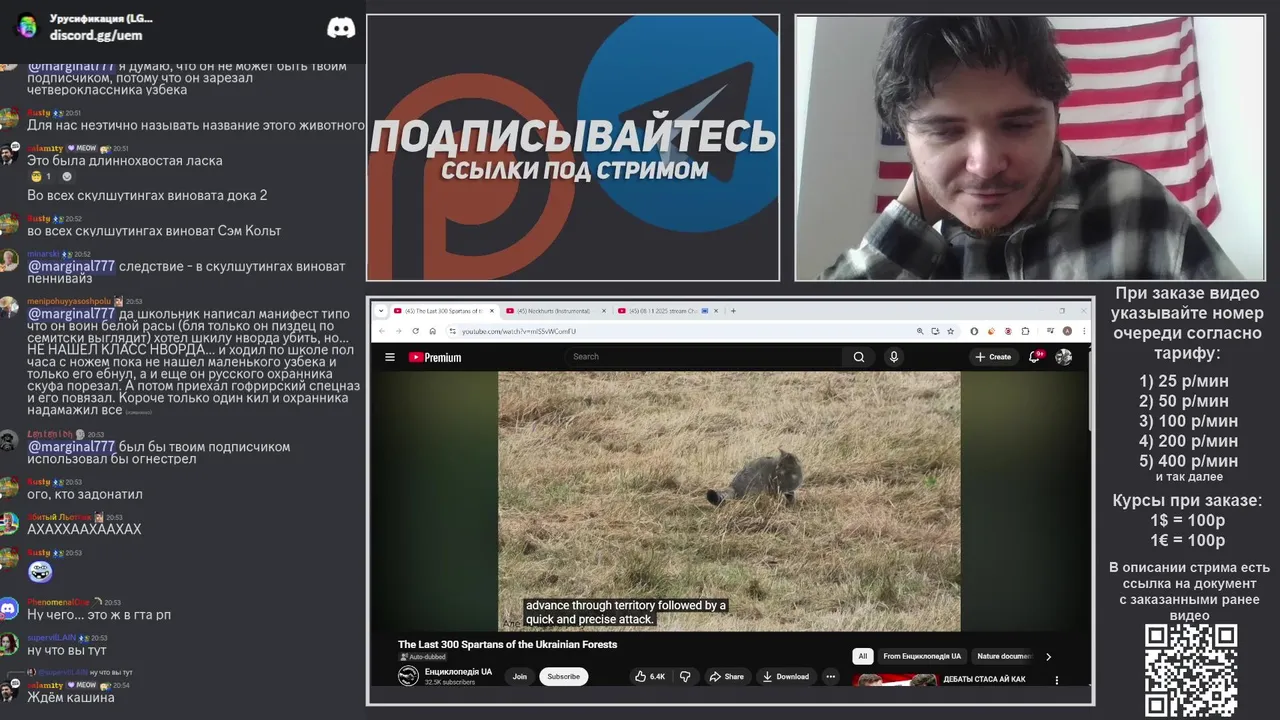Close the Nockhurts (Instrumental) tab
Screen dimensions: 1280x720
604,311
